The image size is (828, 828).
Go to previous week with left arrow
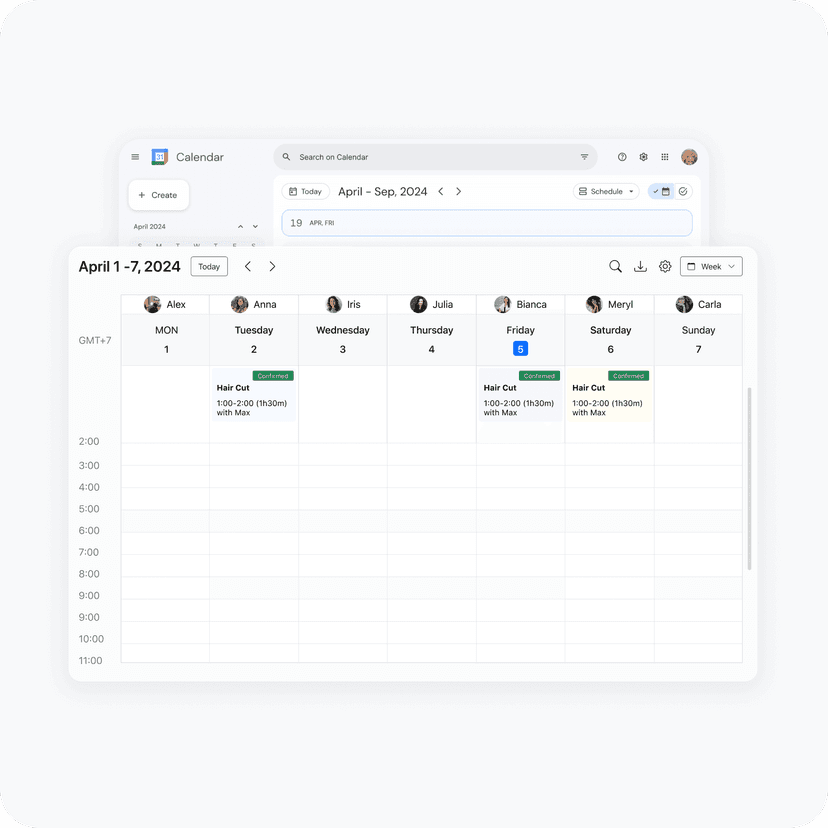click(x=248, y=267)
